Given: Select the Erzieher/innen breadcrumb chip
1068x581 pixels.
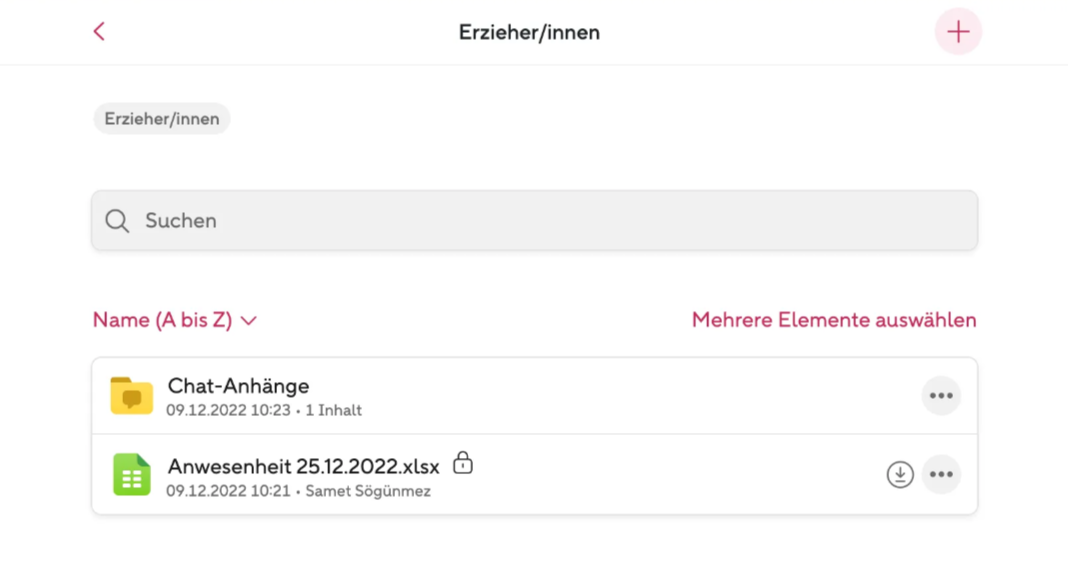Looking at the screenshot, I should [161, 119].
